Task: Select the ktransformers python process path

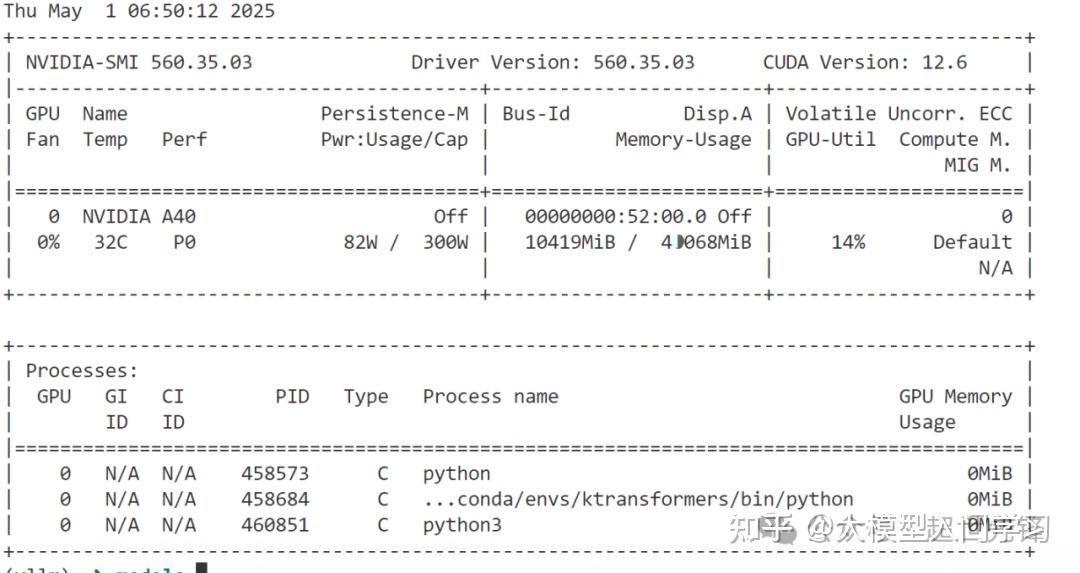Action: tap(638, 499)
